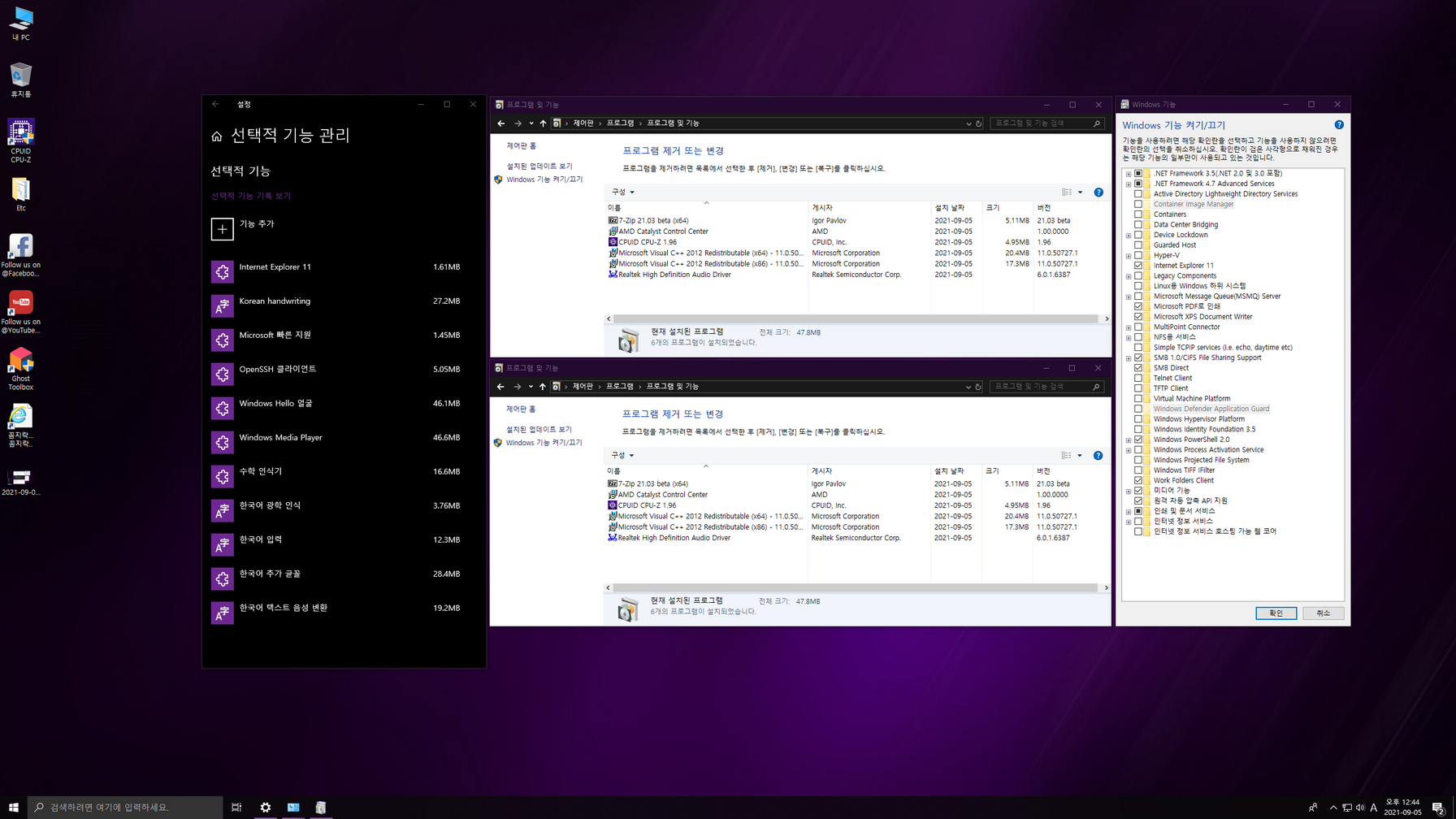Click 제어판 홈 in upper Programs window
This screenshot has width=1456, height=819.
pos(522,146)
